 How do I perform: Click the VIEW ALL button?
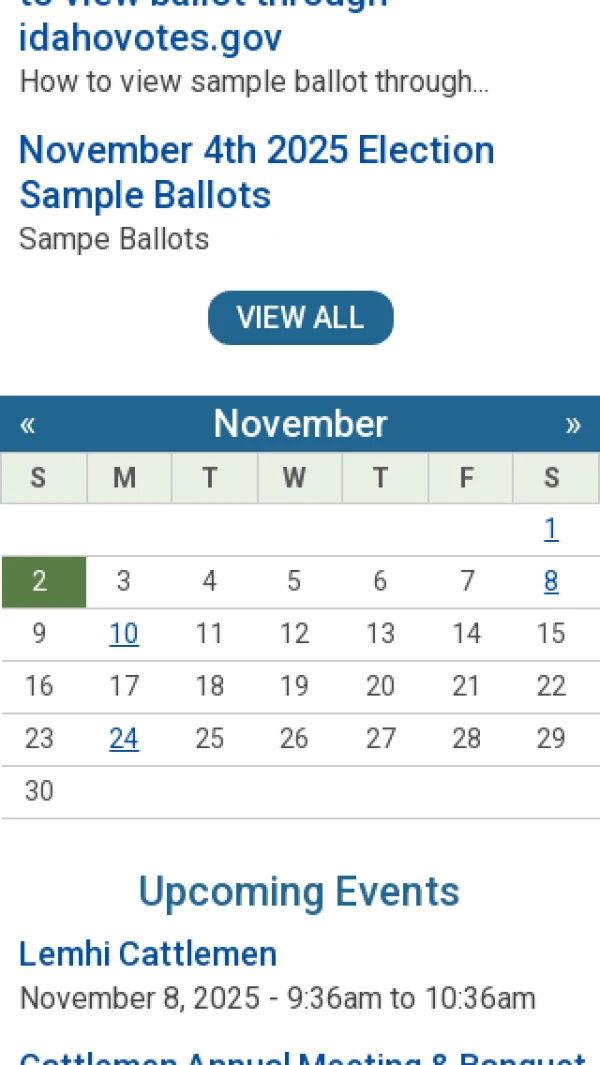(300, 317)
